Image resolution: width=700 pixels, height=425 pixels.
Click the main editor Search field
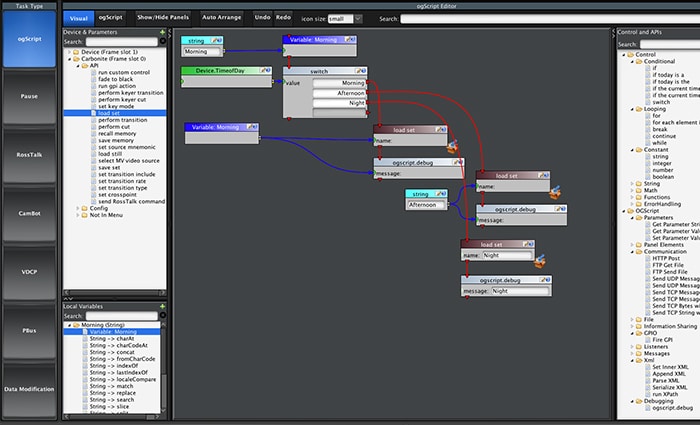[550, 19]
